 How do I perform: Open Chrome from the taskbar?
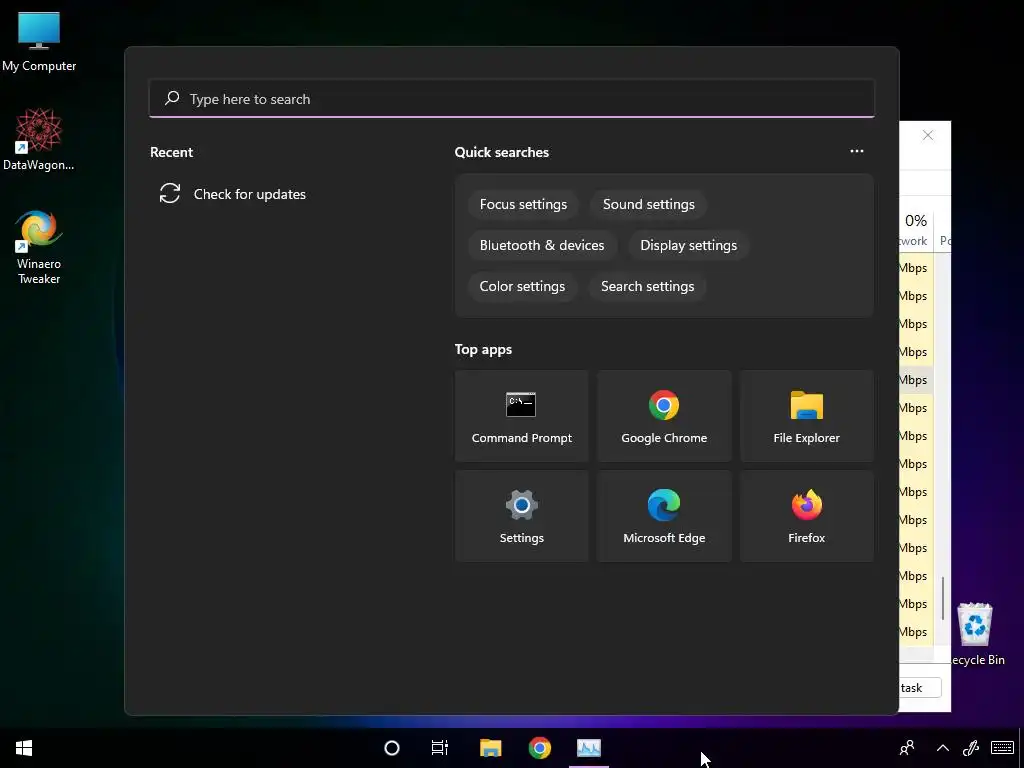pyautogui.click(x=539, y=748)
